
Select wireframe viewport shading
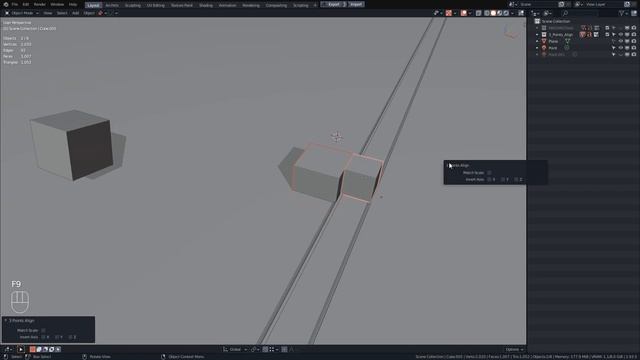pyautogui.click(x=487, y=13)
